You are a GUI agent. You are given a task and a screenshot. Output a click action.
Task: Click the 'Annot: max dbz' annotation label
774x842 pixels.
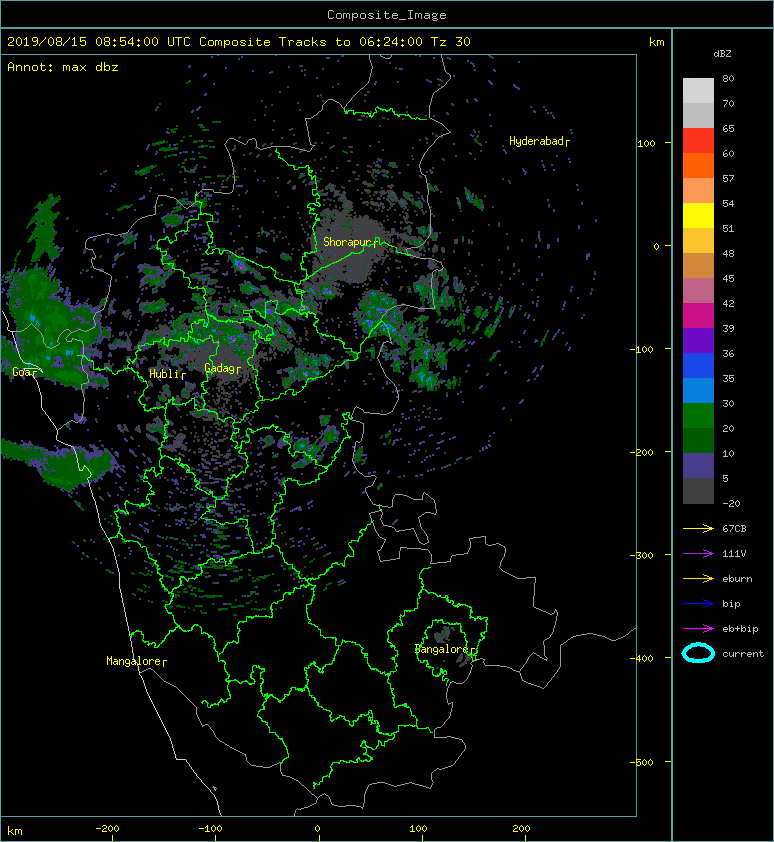point(63,67)
